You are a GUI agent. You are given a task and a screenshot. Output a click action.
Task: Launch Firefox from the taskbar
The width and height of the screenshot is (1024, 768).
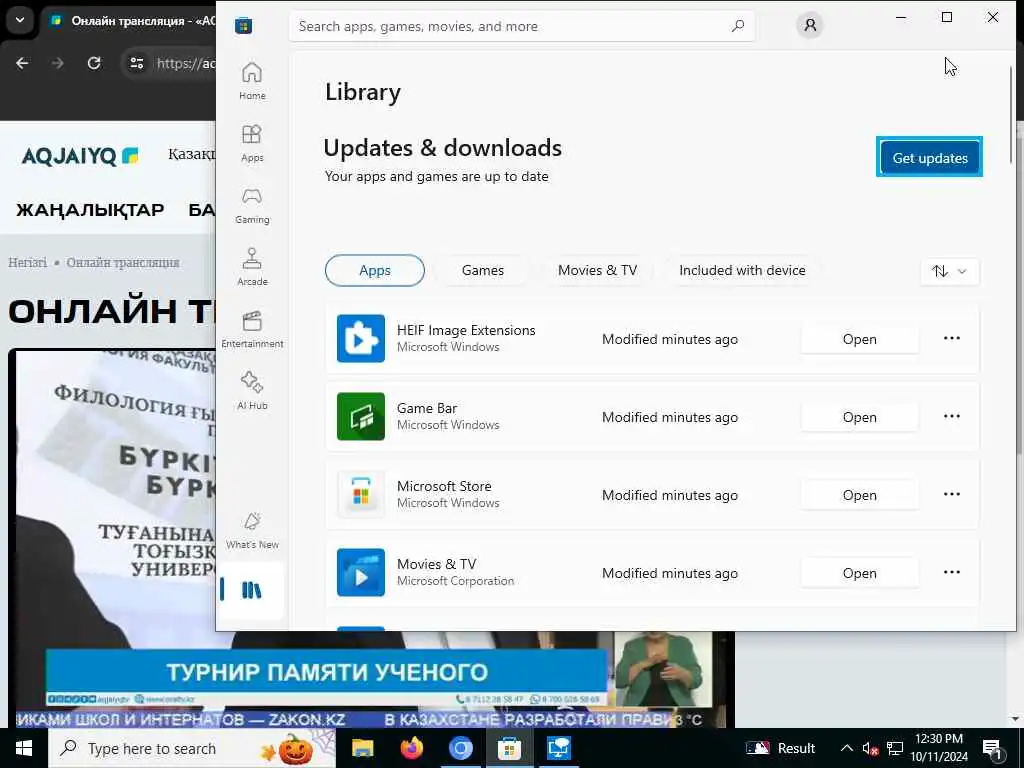tap(411, 748)
